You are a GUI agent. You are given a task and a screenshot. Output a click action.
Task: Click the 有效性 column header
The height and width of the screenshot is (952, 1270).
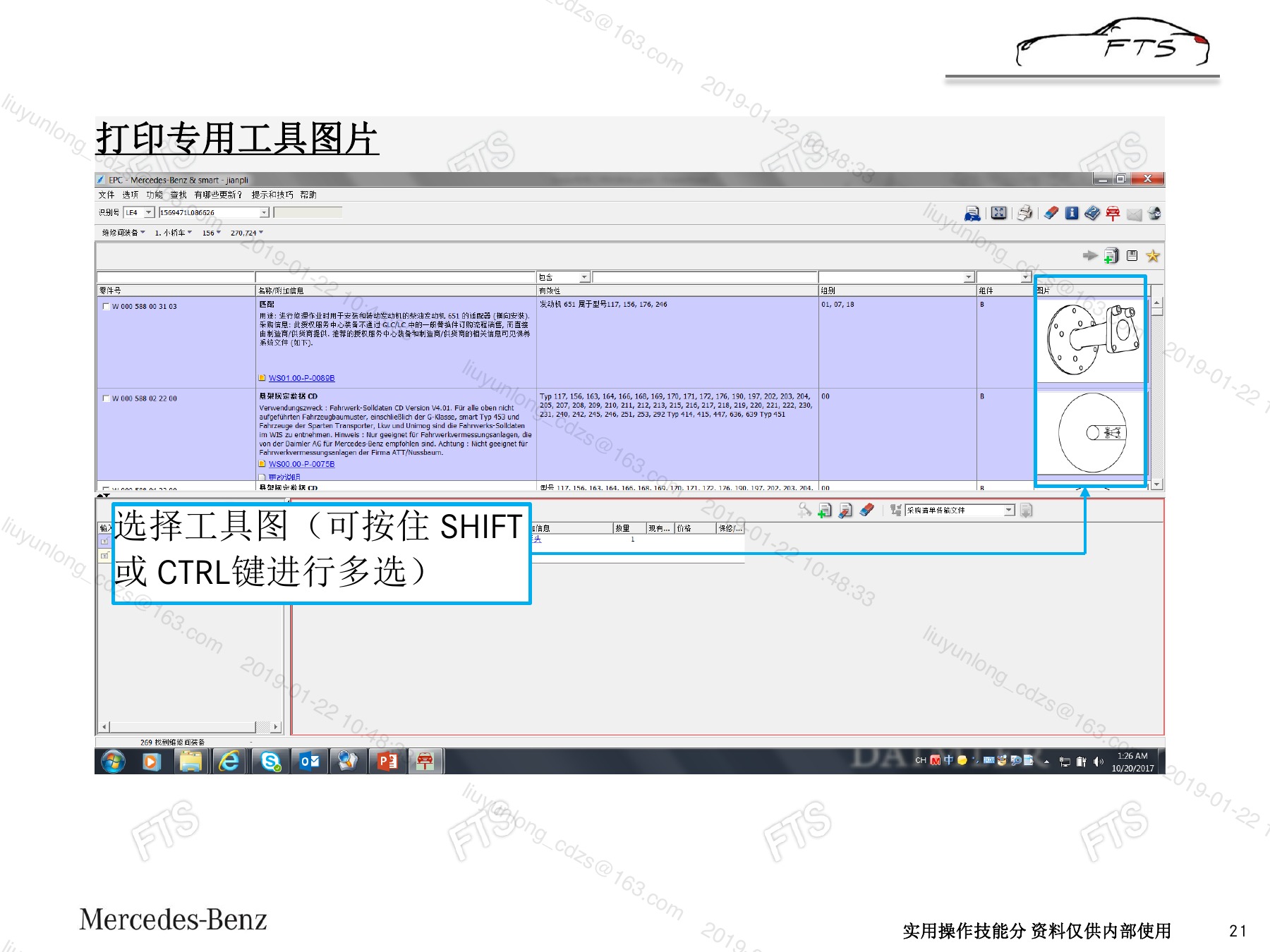tap(677, 291)
